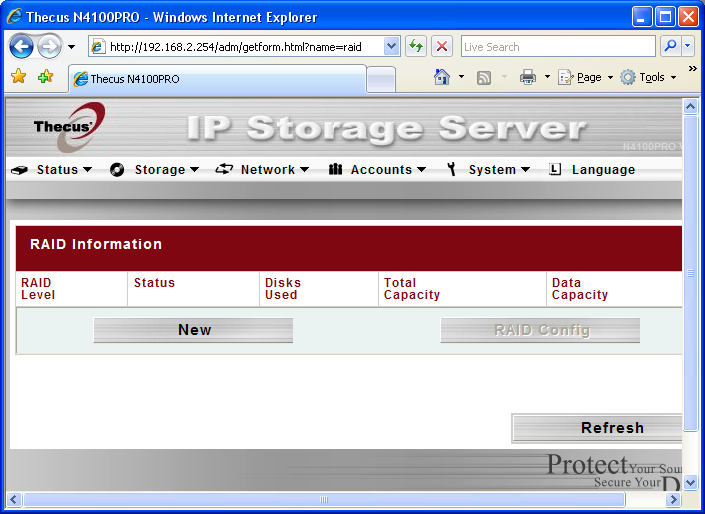Click the Refresh page icon beside address bar

point(416,46)
